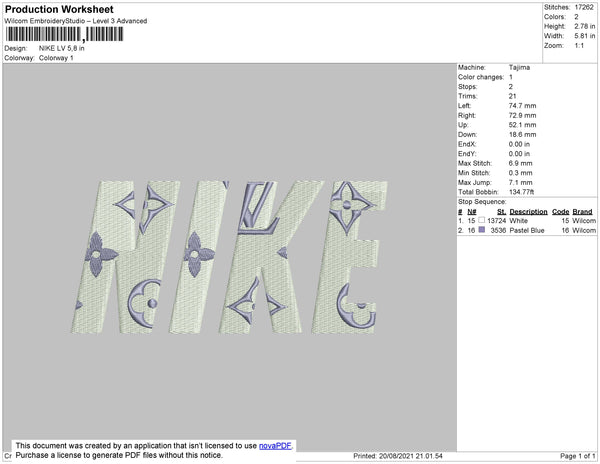Image resolution: width=600 pixels, height=464 pixels.
Task: Click the Color changes value 1
Action: click(x=511, y=77)
